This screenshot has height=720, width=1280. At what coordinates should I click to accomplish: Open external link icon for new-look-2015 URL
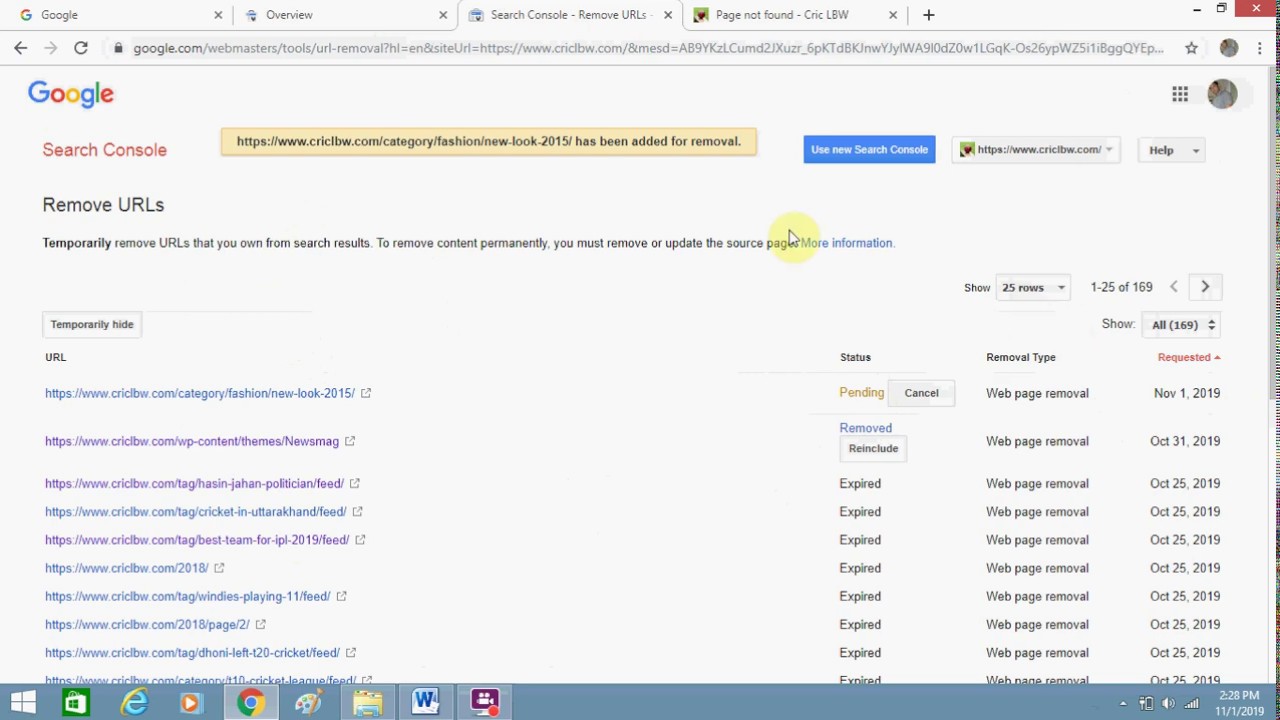(366, 393)
